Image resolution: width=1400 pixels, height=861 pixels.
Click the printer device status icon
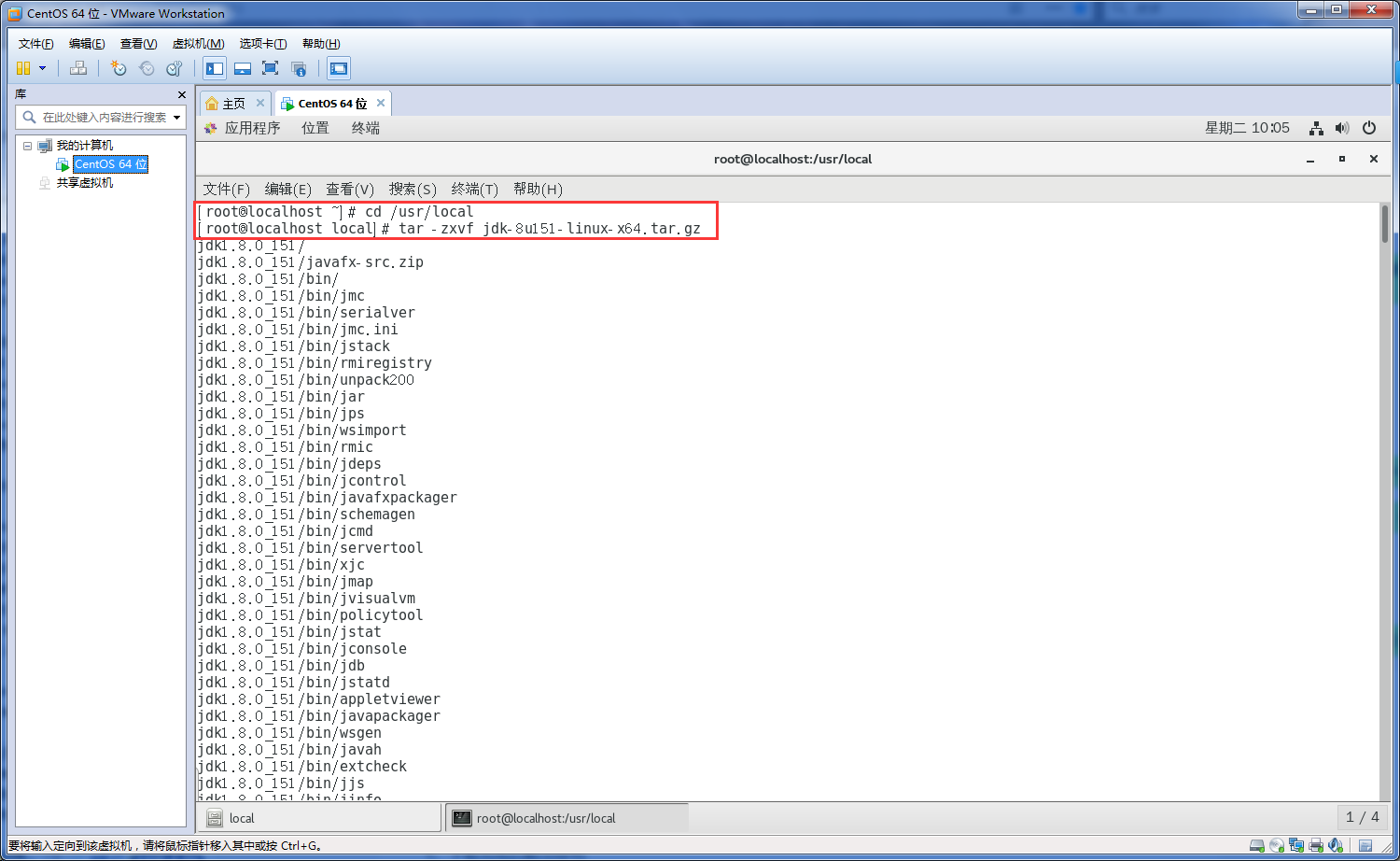point(1316,845)
